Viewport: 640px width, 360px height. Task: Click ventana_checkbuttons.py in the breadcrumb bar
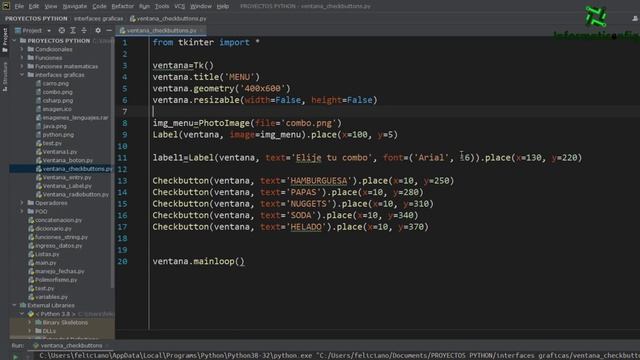tap(168, 19)
